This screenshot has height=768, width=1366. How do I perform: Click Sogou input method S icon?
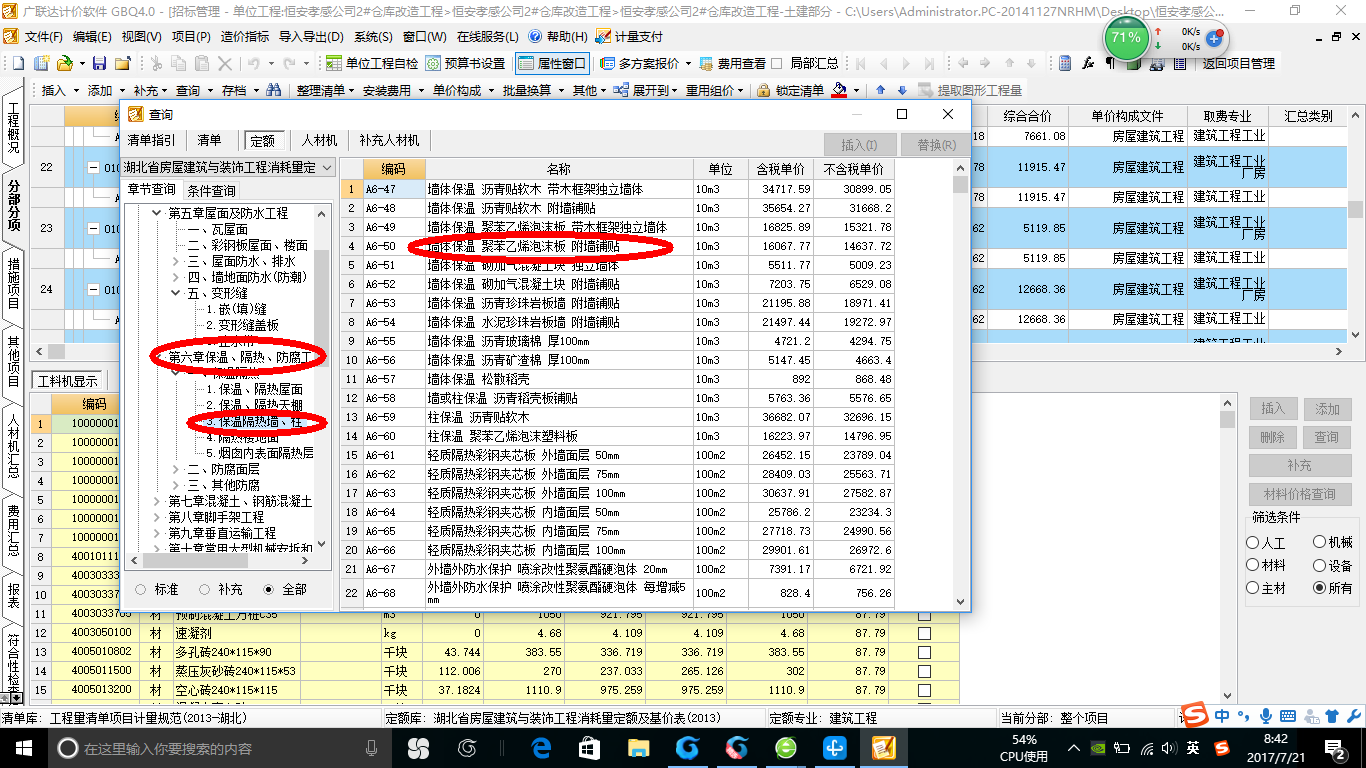(x=1194, y=715)
